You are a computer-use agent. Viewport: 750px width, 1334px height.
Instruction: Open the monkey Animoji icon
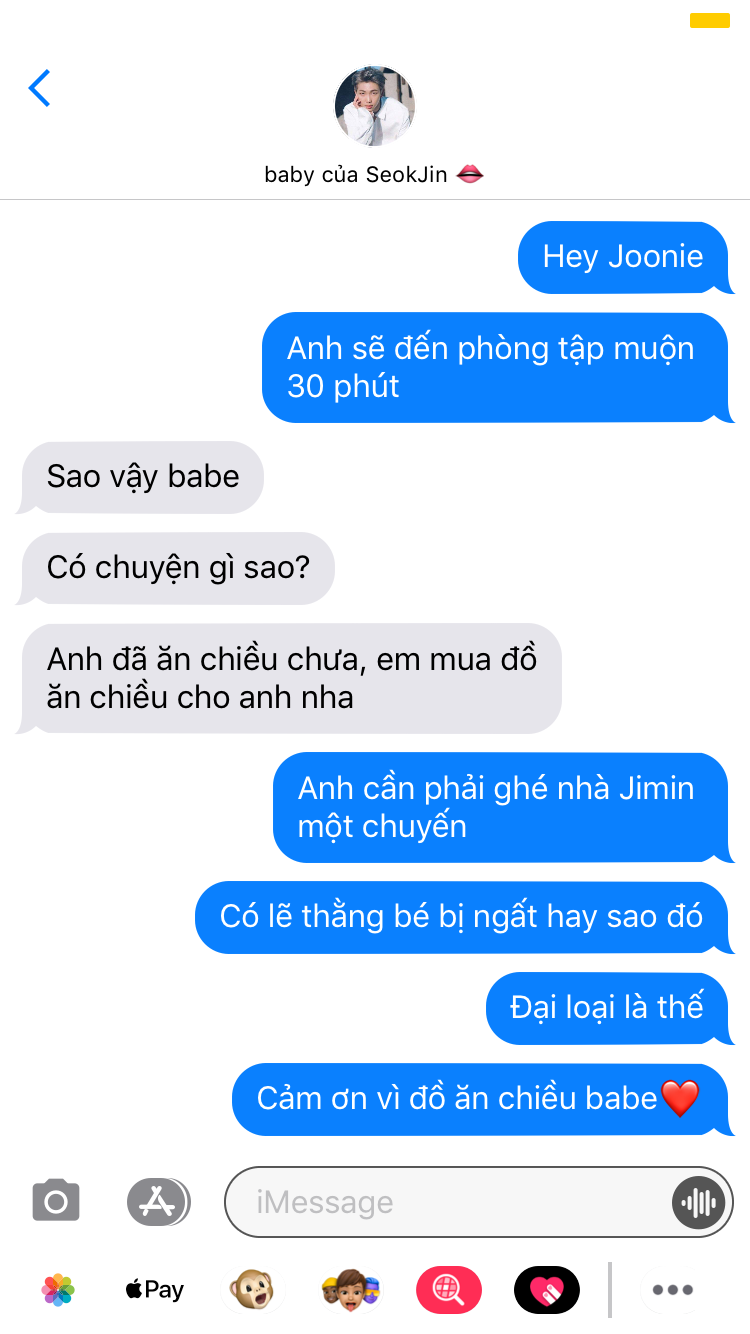252,1289
